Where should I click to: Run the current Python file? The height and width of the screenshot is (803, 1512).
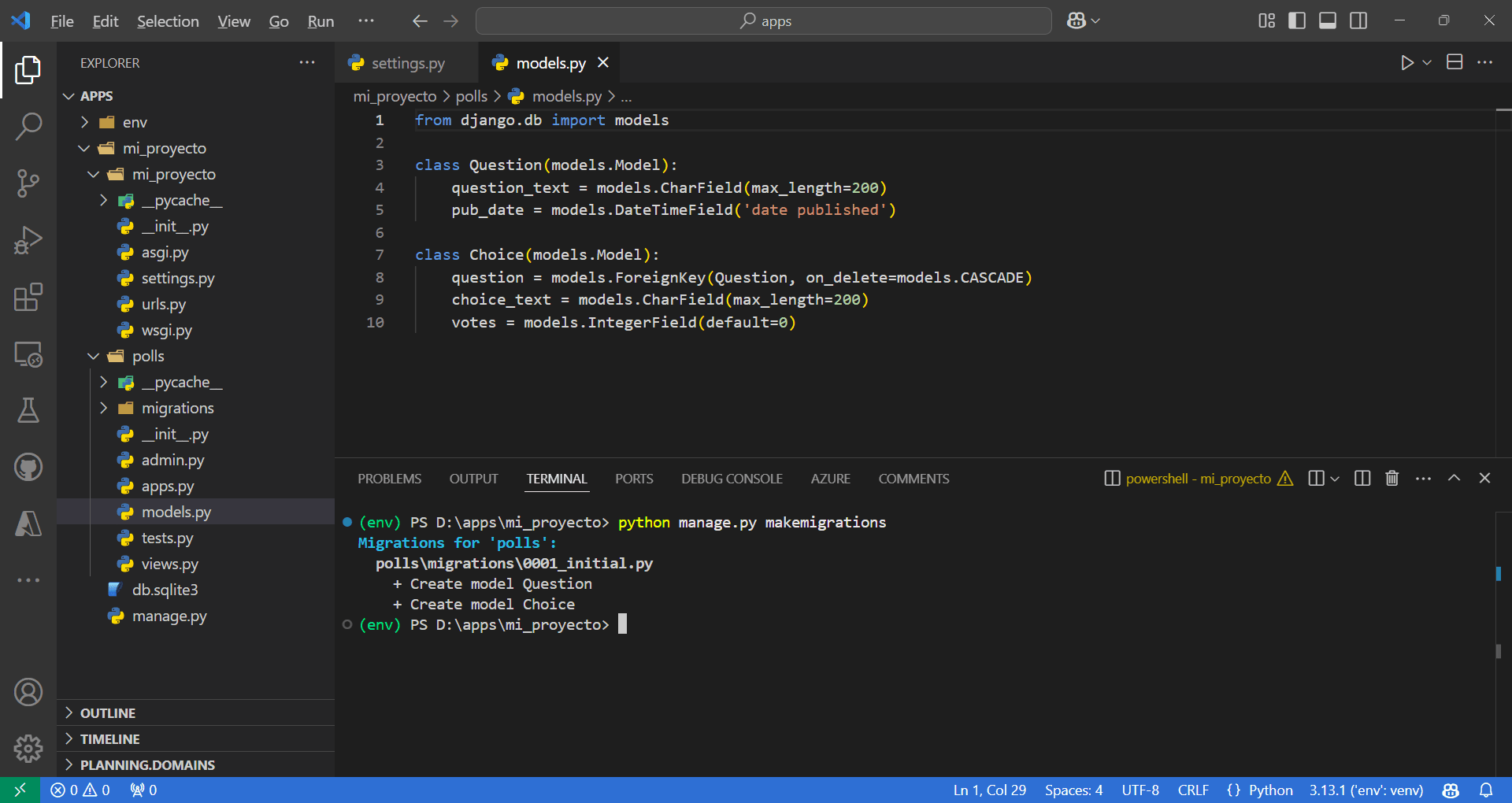tap(1408, 62)
